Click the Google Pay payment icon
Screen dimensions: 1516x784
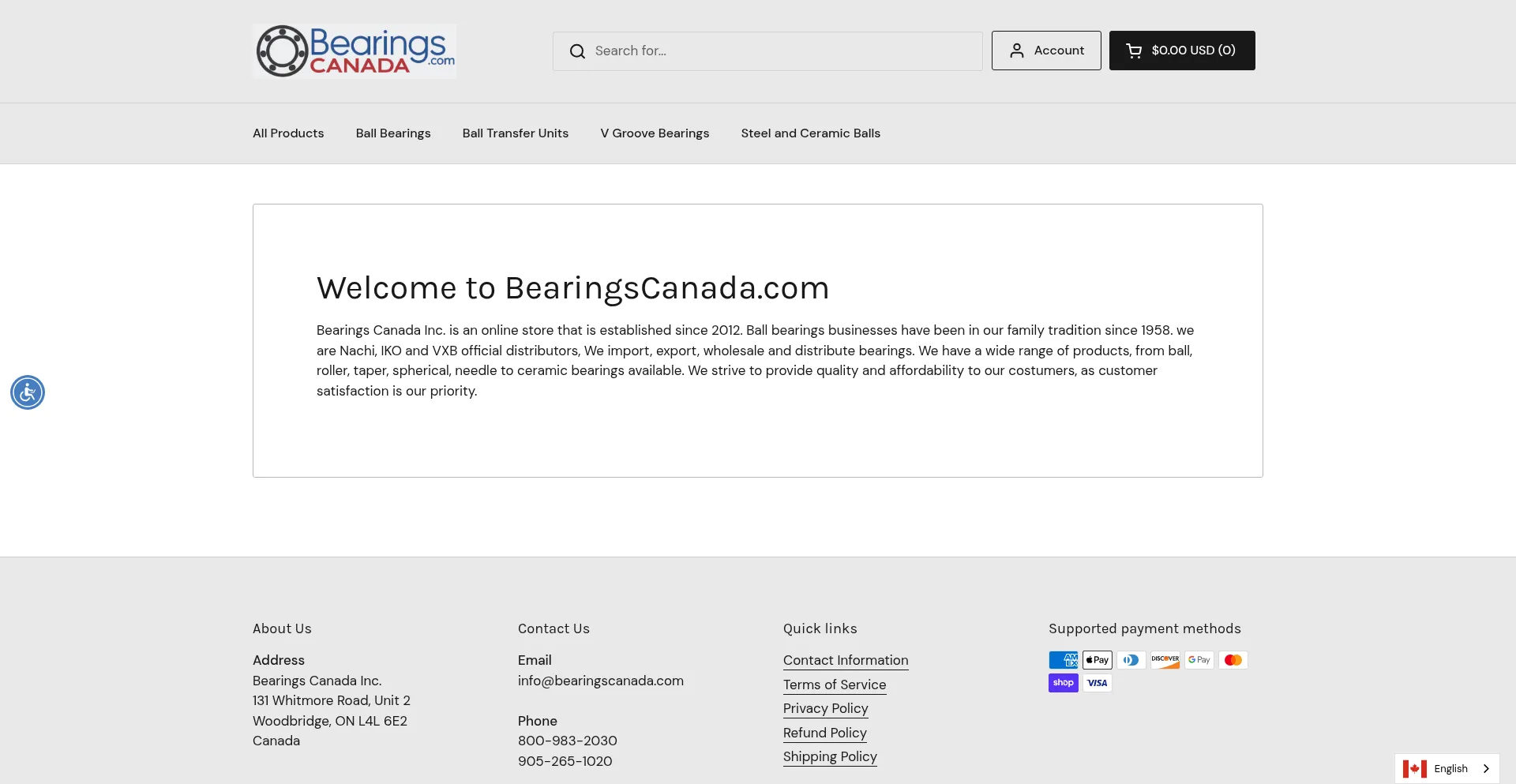click(x=1199, y=660)
